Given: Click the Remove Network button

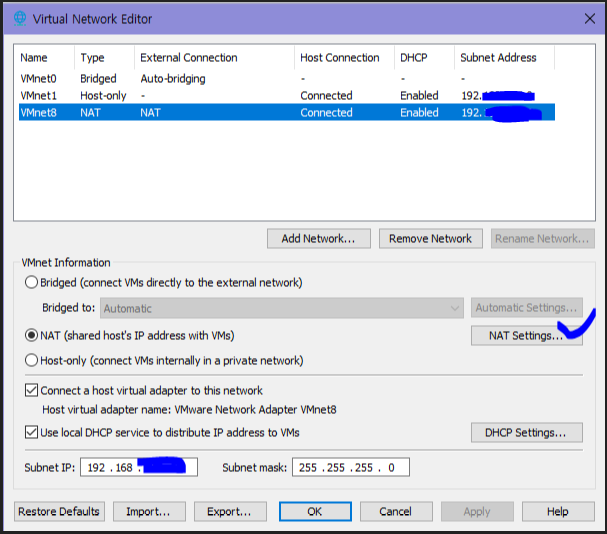Looking at the screenshot, I should pyautogui.click(x=430, y=239).
